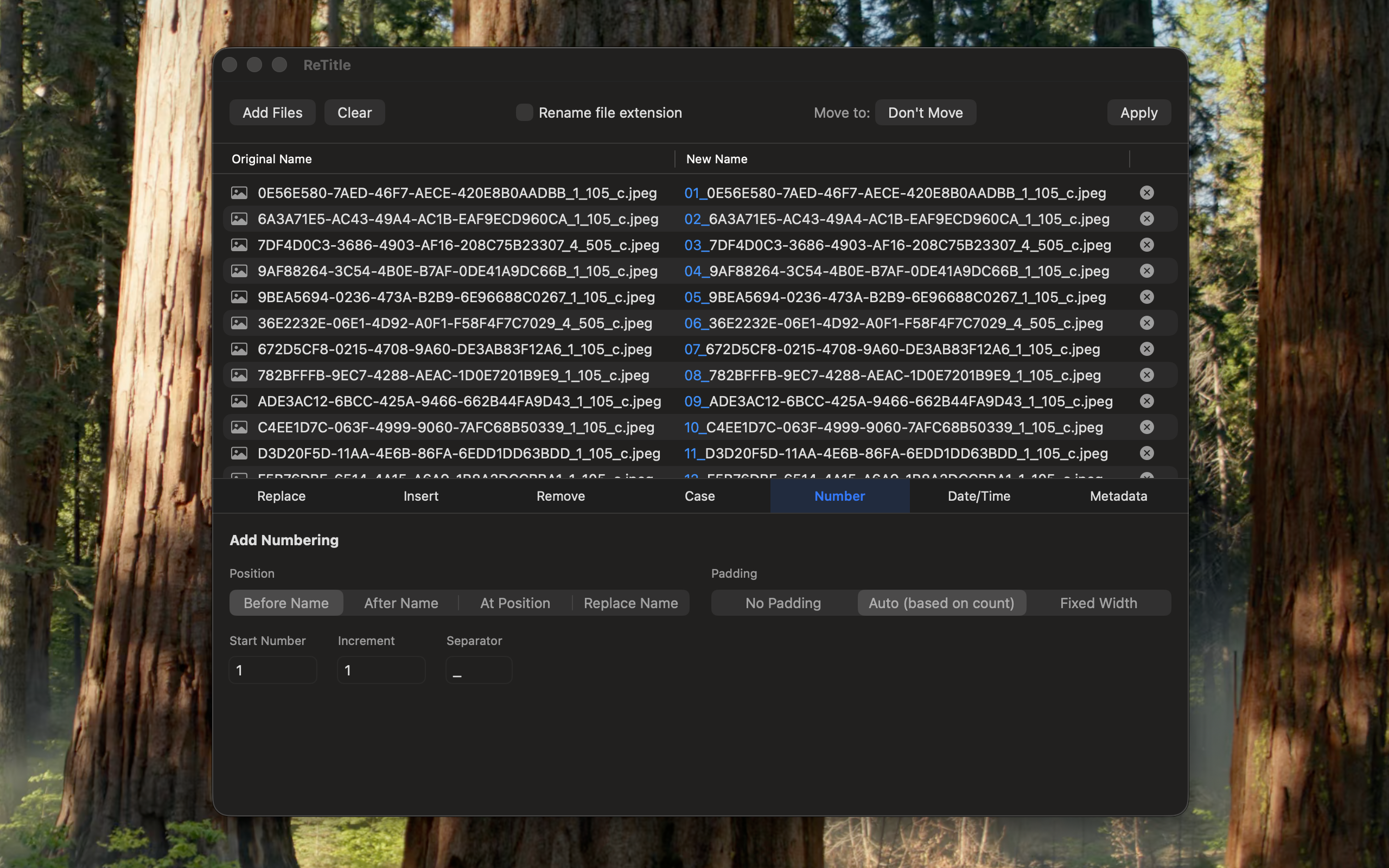The image size is (1389, 868).
Task: Click the remove icon on the 7DF4D0C3 row
Action: [1147, 245]
